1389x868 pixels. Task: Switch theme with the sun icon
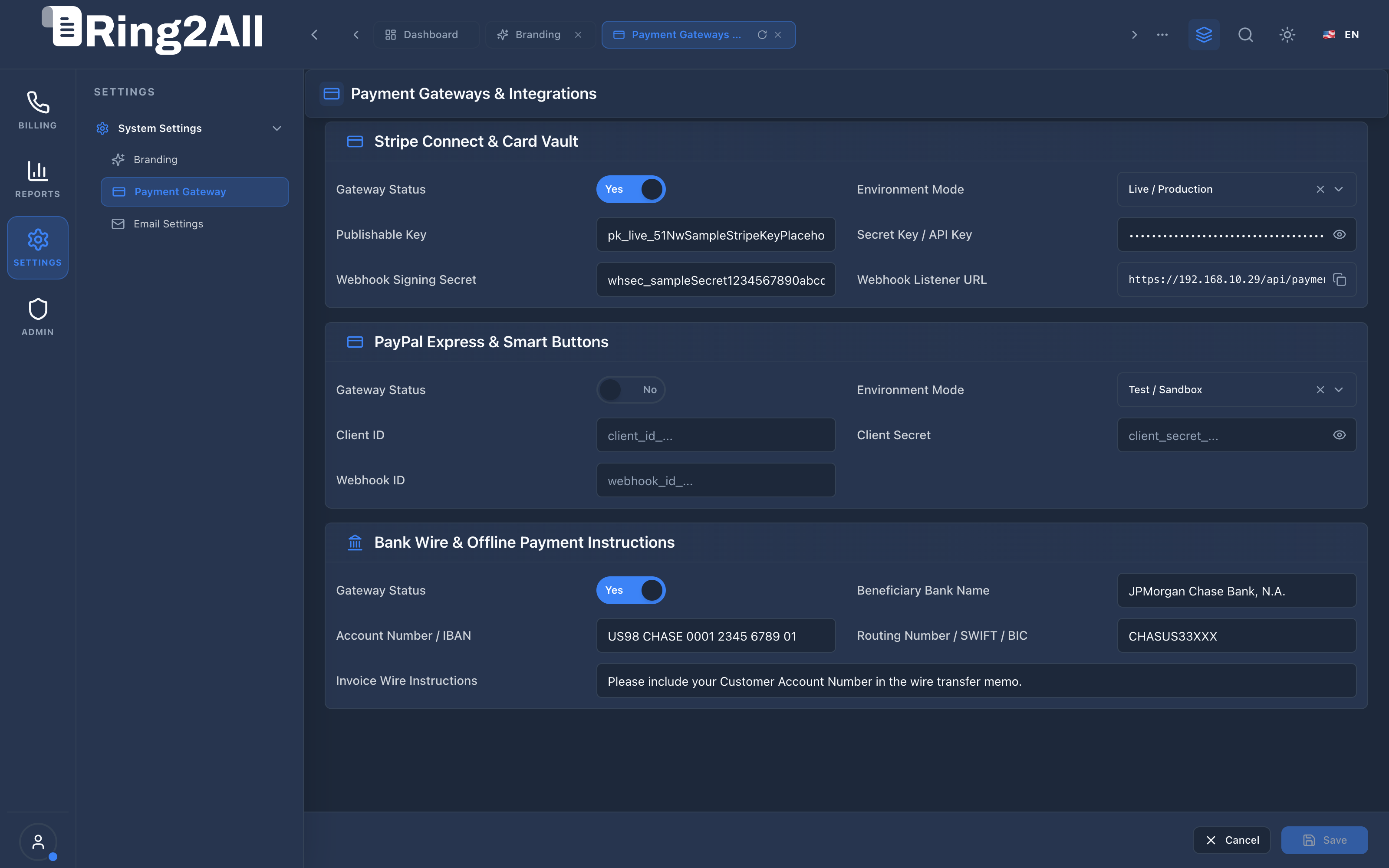click(1287, 34)
